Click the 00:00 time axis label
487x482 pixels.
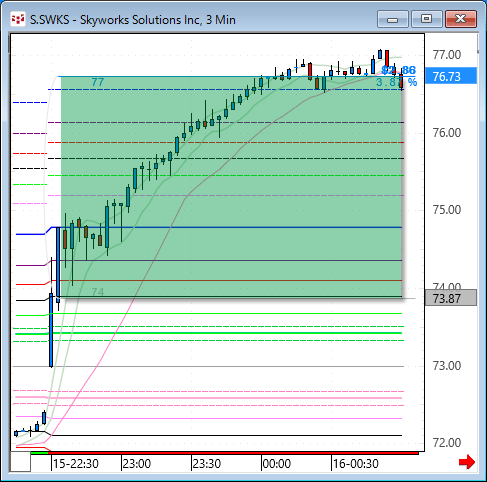[277, 464]
